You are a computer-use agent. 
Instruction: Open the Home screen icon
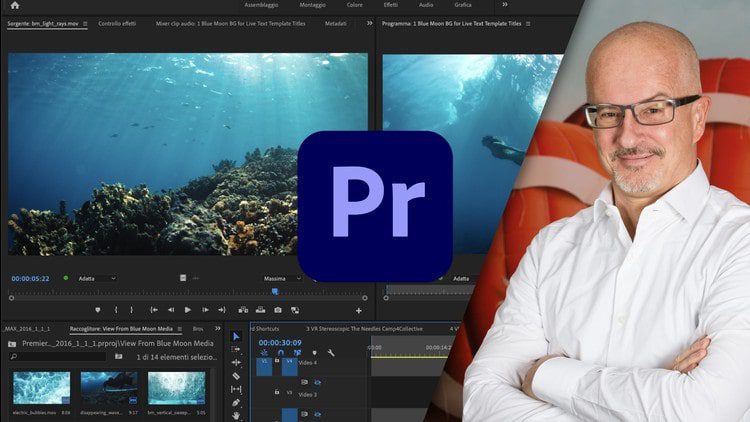15,5
